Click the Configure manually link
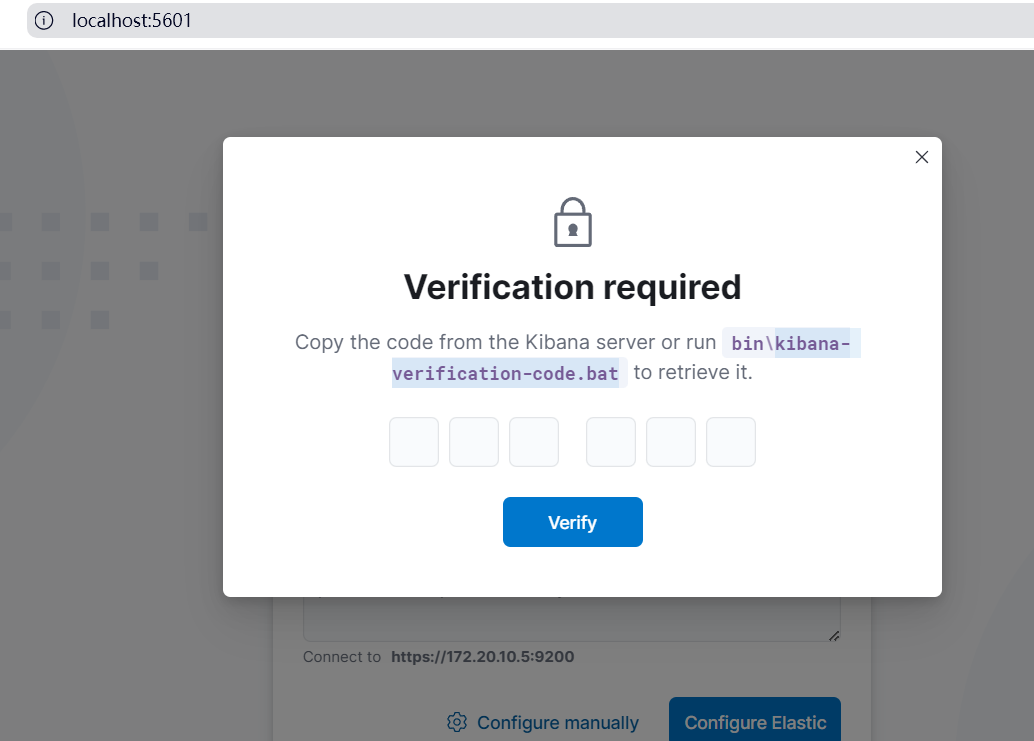Viewport: 1034px width, 741px height. 558,723
